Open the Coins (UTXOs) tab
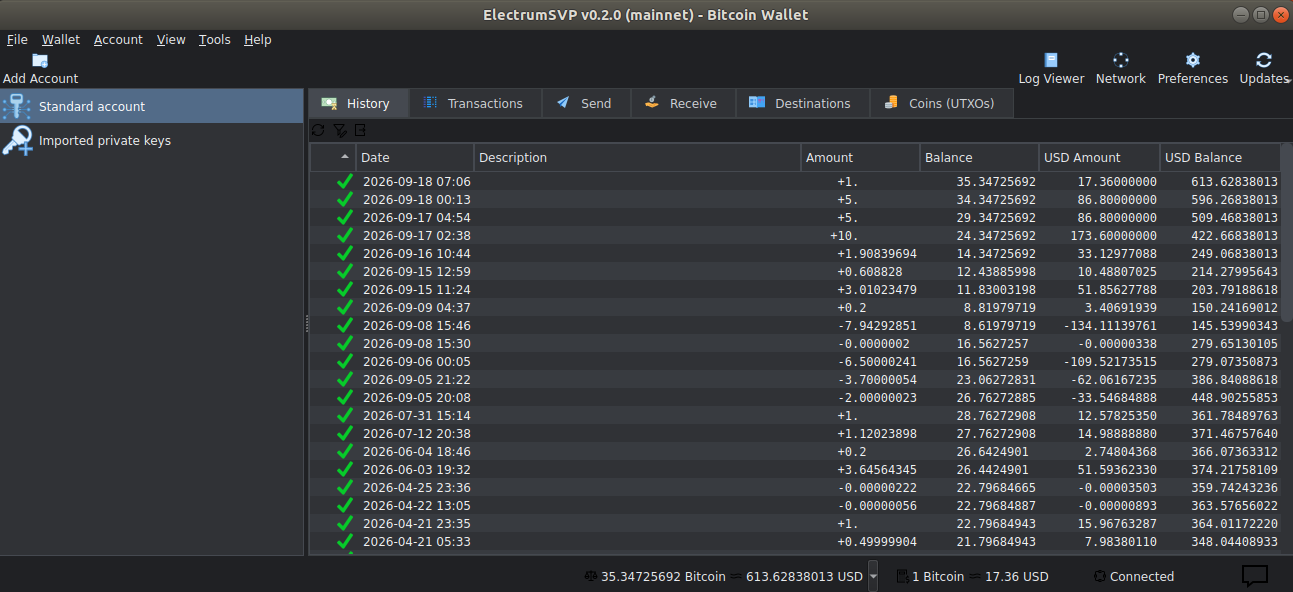This screenshot has height=592, width=1293. click(x=941, y=103)
